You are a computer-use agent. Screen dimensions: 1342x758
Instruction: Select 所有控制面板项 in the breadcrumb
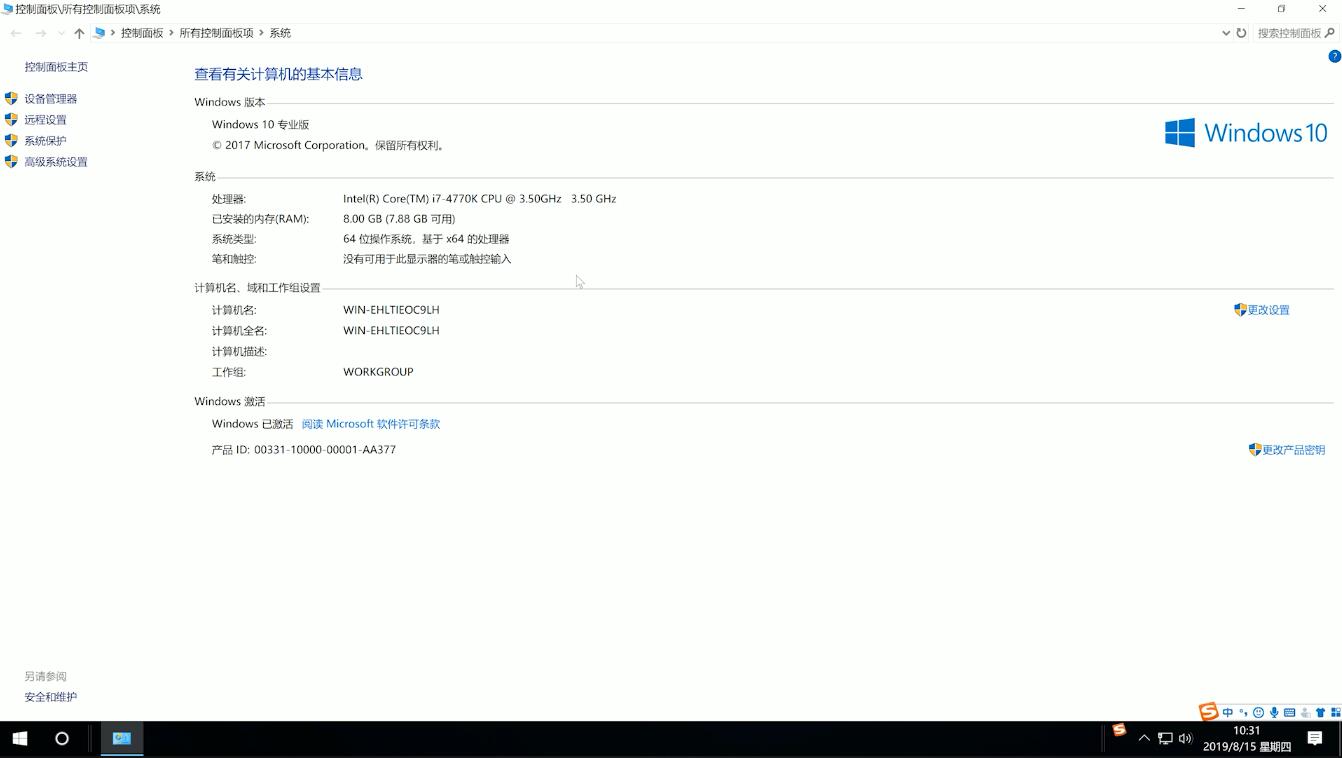216,33
